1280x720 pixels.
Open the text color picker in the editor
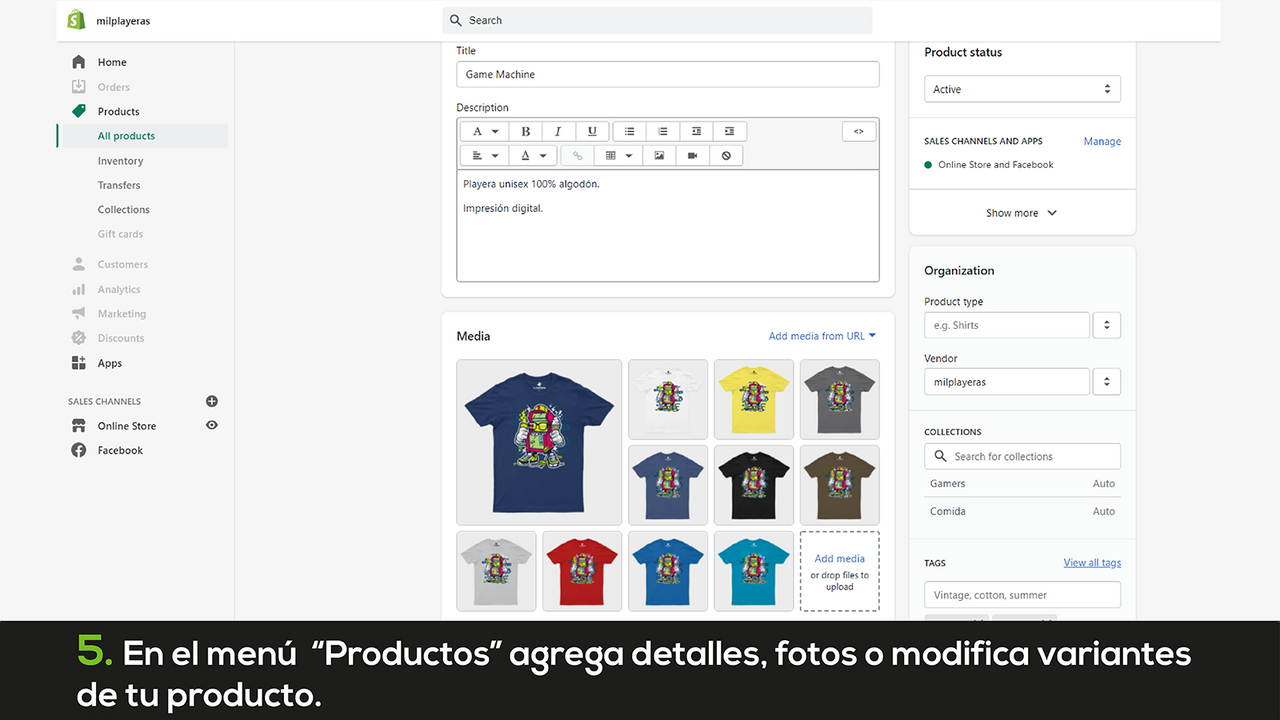[533, 155]
